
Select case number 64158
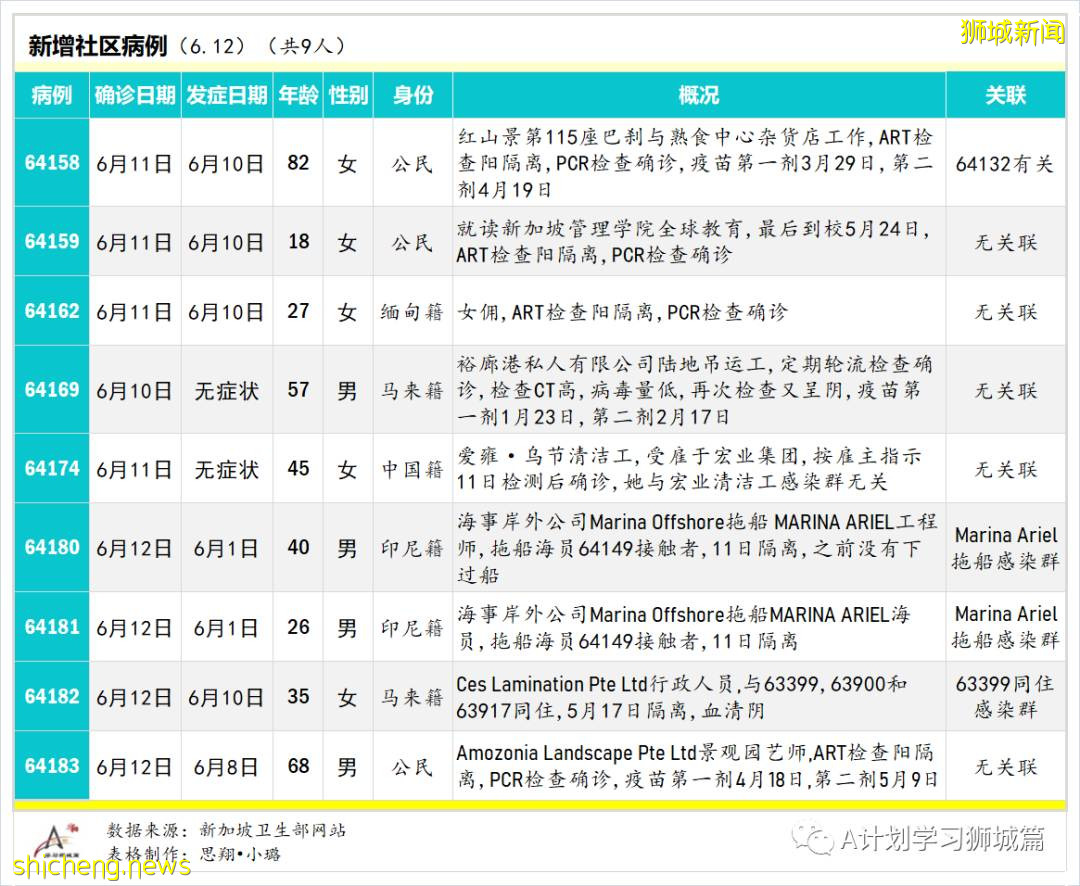tap(51, 162)
